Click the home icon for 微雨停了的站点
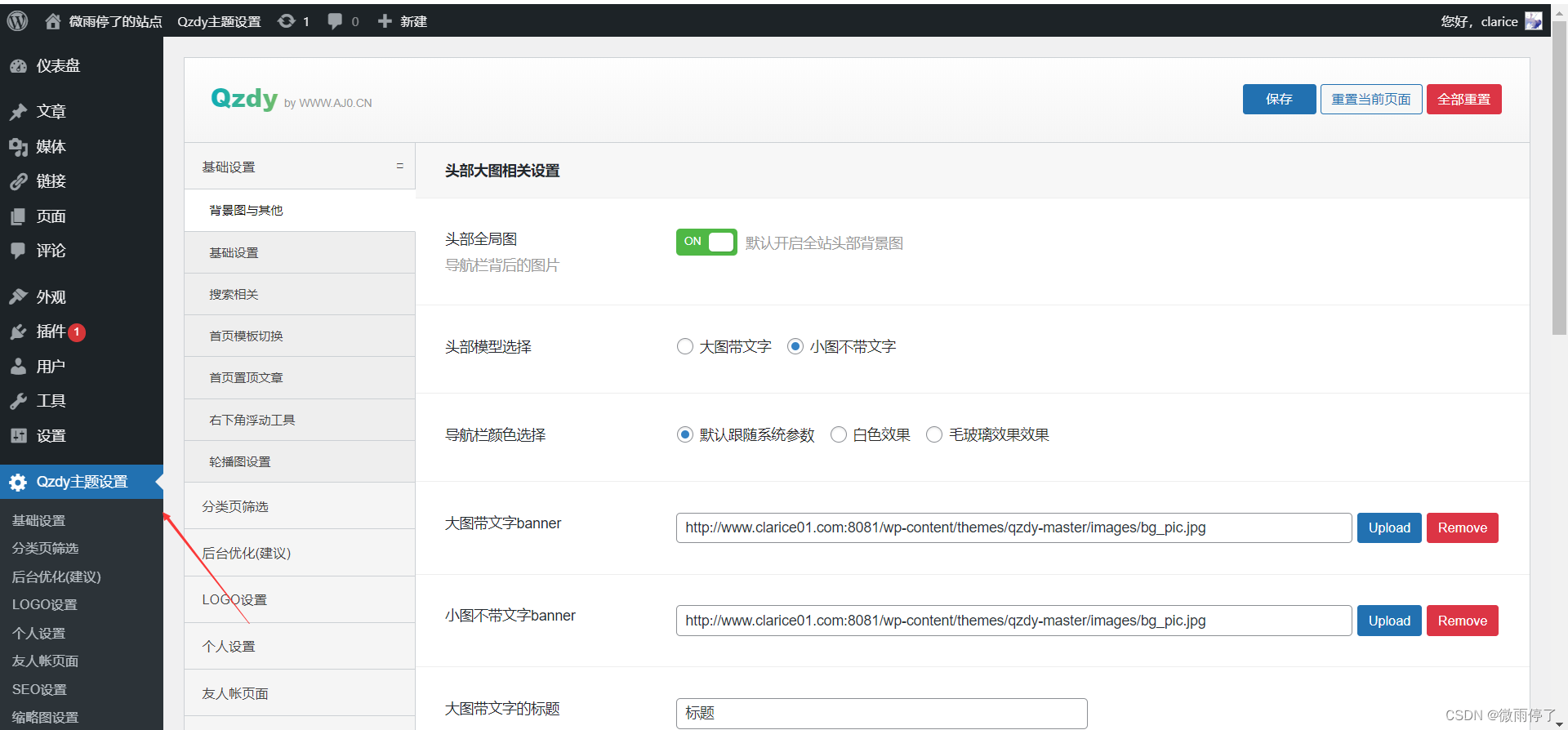This screenshot has width=1568, height=730. pyautogui.click(x=52, y=21)
